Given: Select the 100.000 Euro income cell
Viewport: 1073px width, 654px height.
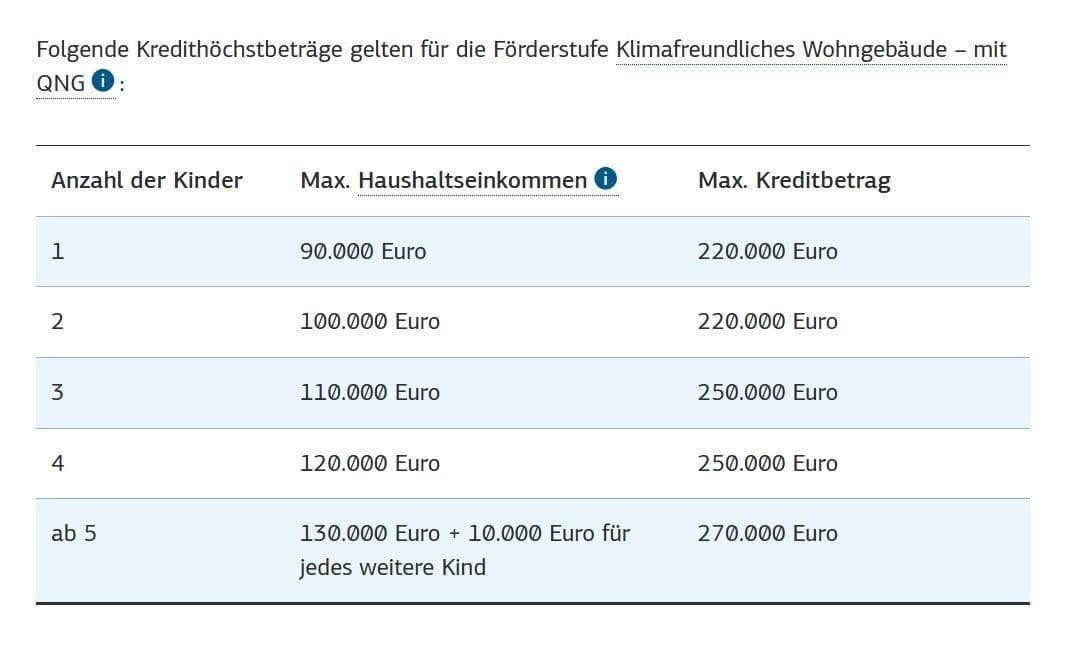Looking at the screenshot, I should (x=370, y=322).
